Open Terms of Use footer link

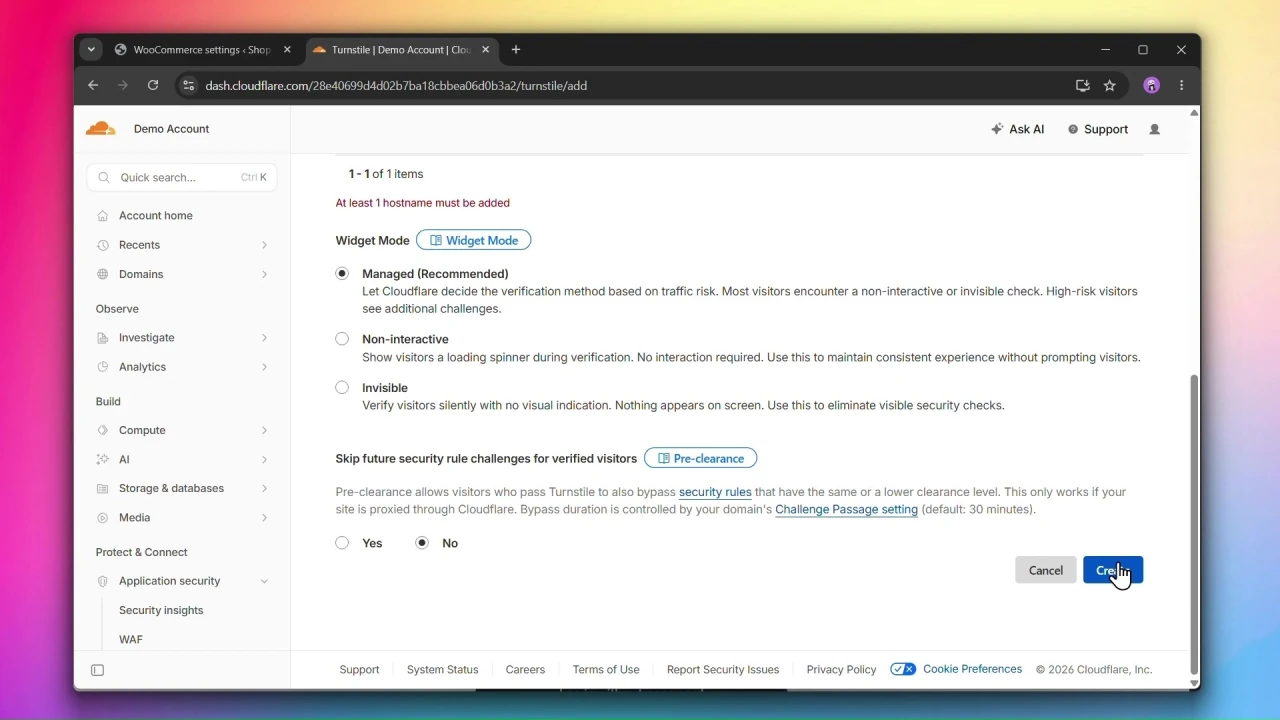click(x=606, y=670)
